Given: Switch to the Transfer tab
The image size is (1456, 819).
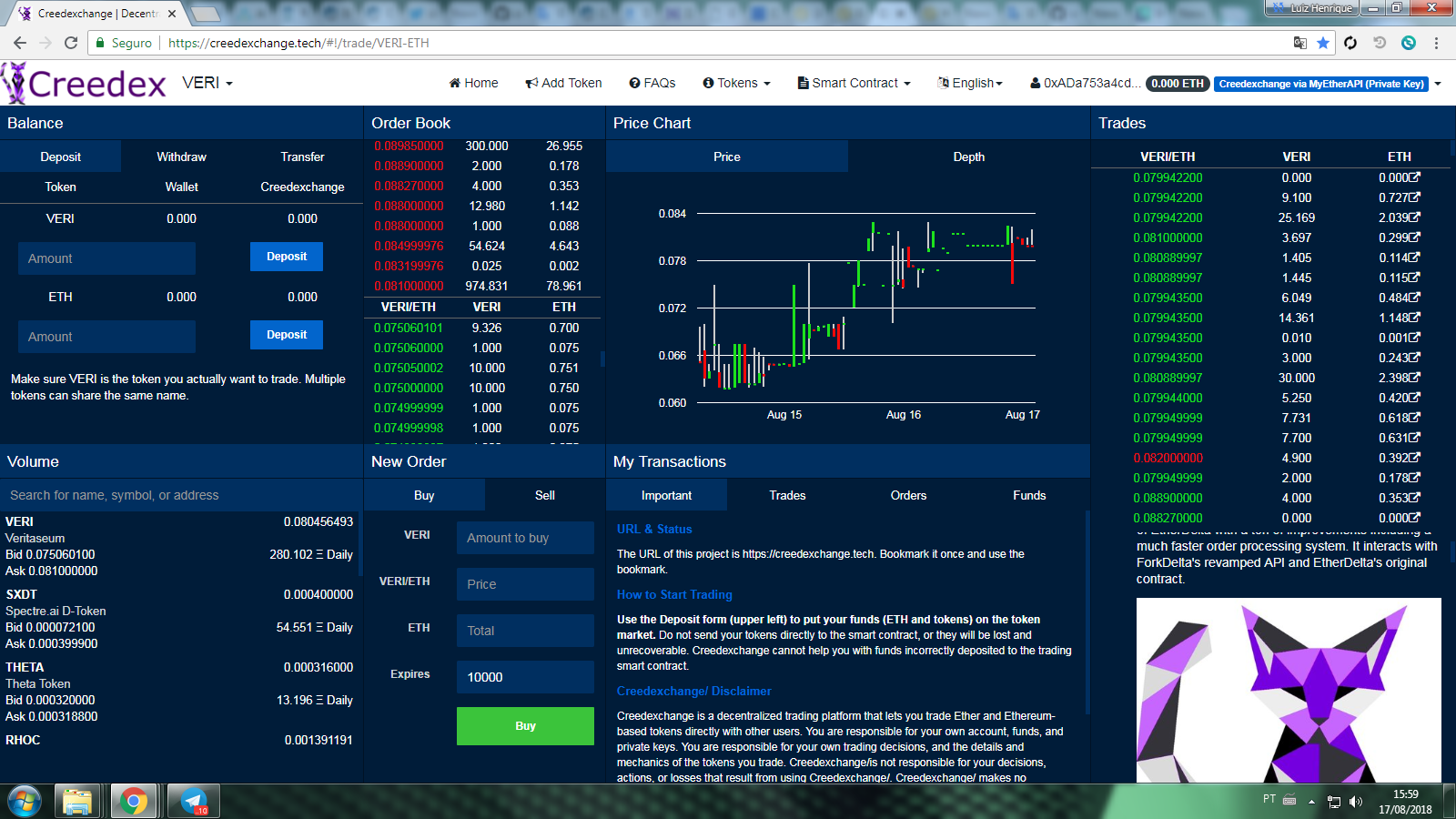Looking at the screenshot, I should [x=302, y=157].
